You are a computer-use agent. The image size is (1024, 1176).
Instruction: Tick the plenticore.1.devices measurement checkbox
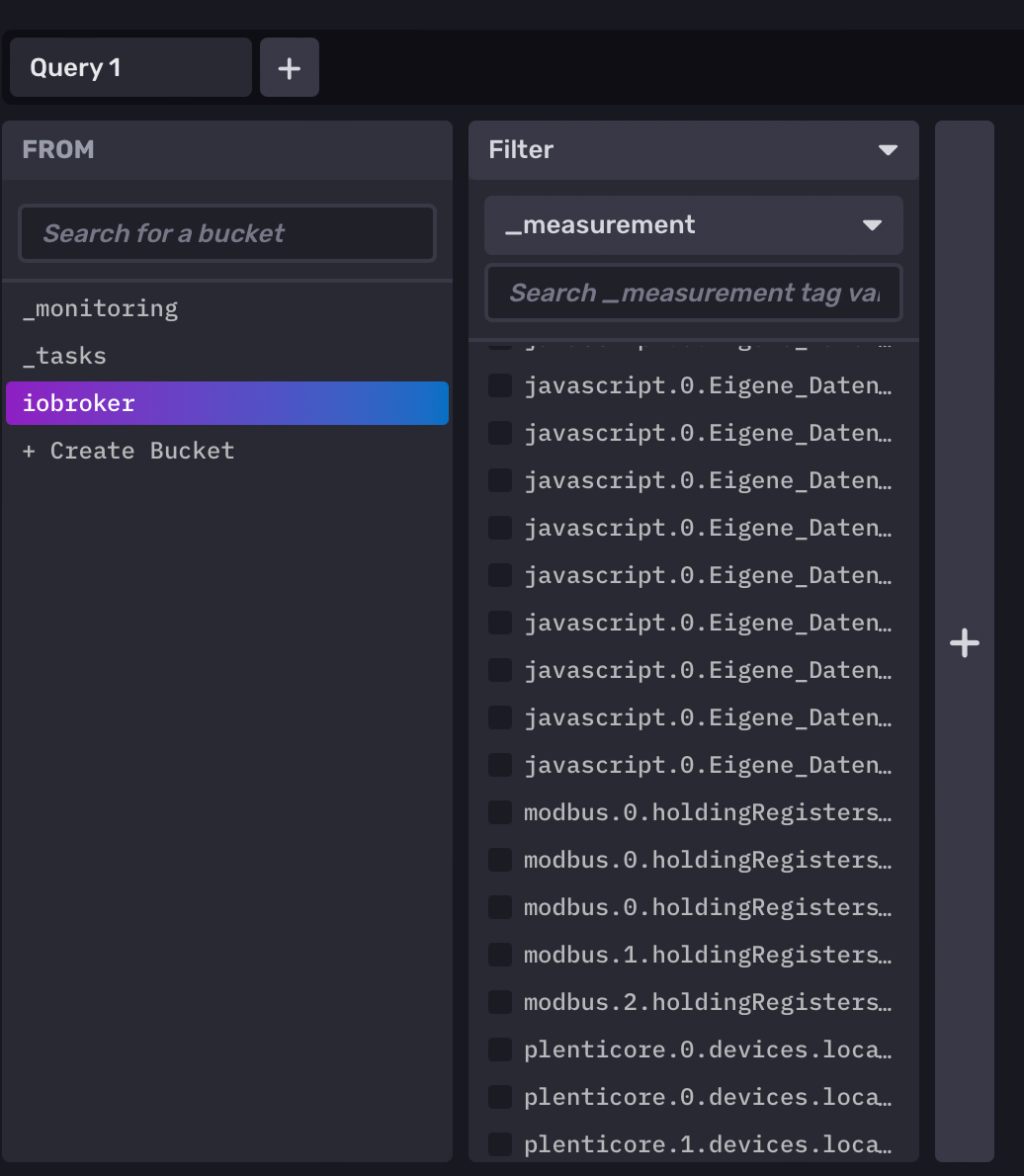click(x=500, y=1144)
